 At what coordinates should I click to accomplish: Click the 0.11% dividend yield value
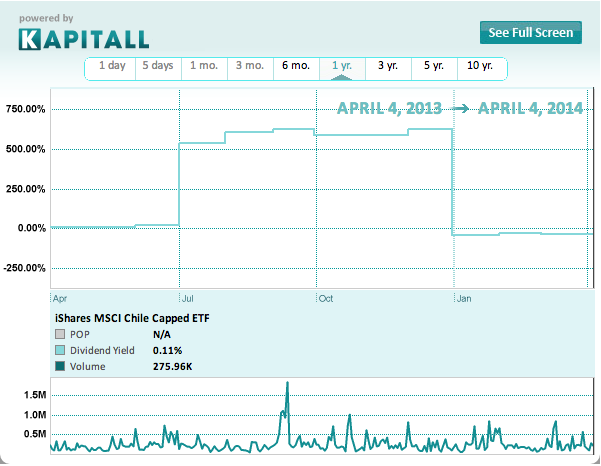pos(167,350)
